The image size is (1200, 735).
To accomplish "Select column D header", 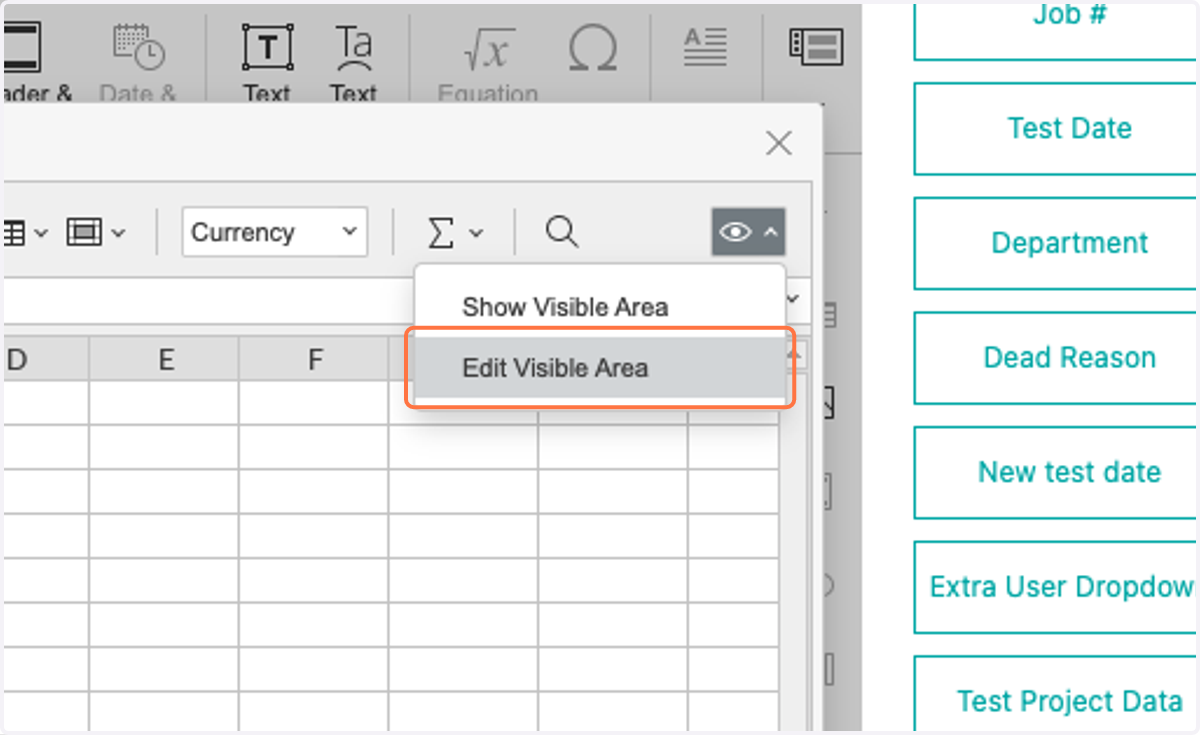I will (45, 359).
